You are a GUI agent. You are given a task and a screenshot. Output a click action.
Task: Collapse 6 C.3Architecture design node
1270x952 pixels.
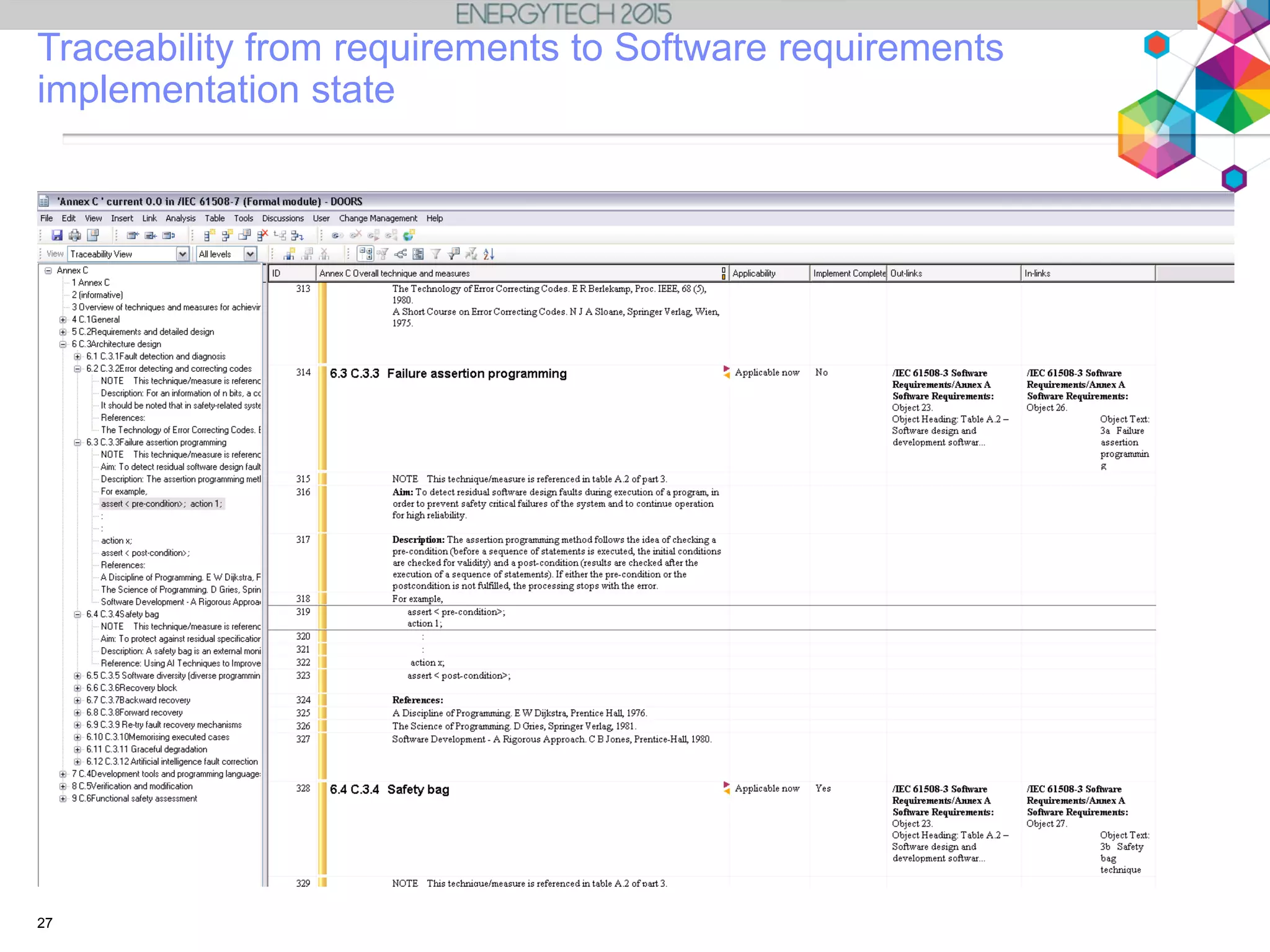coord(63,344)
